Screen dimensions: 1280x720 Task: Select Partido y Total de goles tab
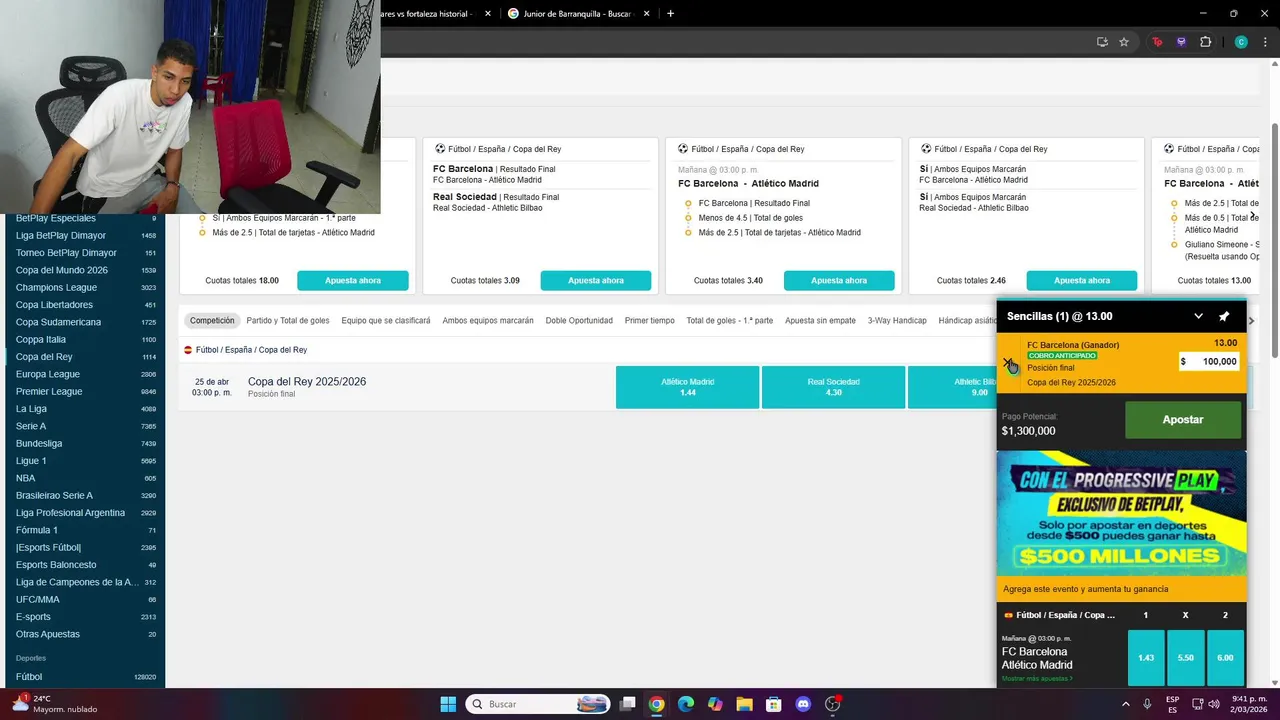288,321
